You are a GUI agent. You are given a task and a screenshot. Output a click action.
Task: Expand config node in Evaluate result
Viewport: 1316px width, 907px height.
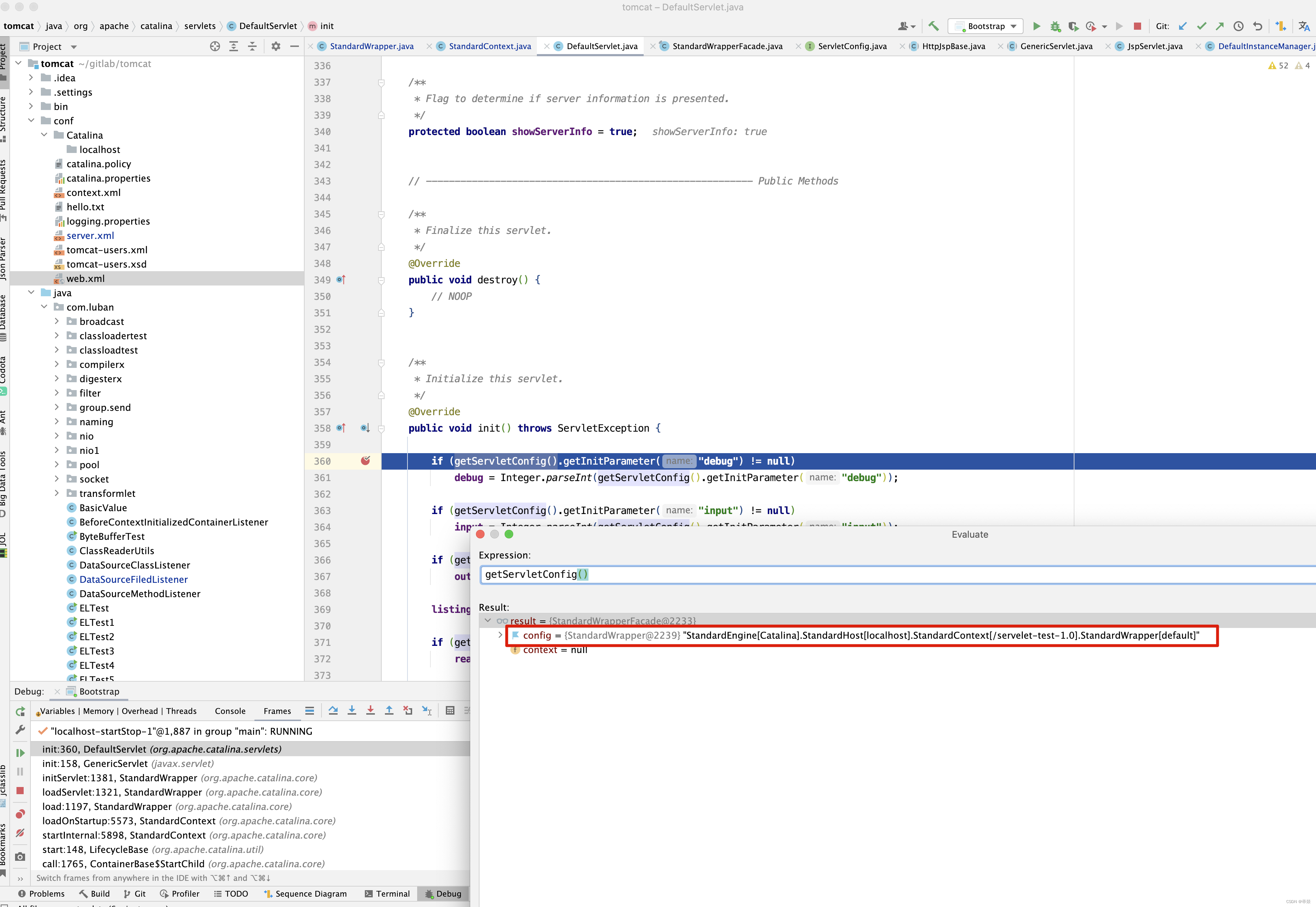click(x=500, y=635)
